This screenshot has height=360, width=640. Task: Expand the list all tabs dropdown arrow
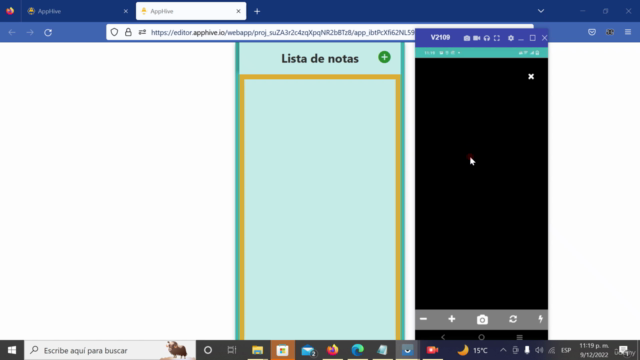click(x=541, y=11)
